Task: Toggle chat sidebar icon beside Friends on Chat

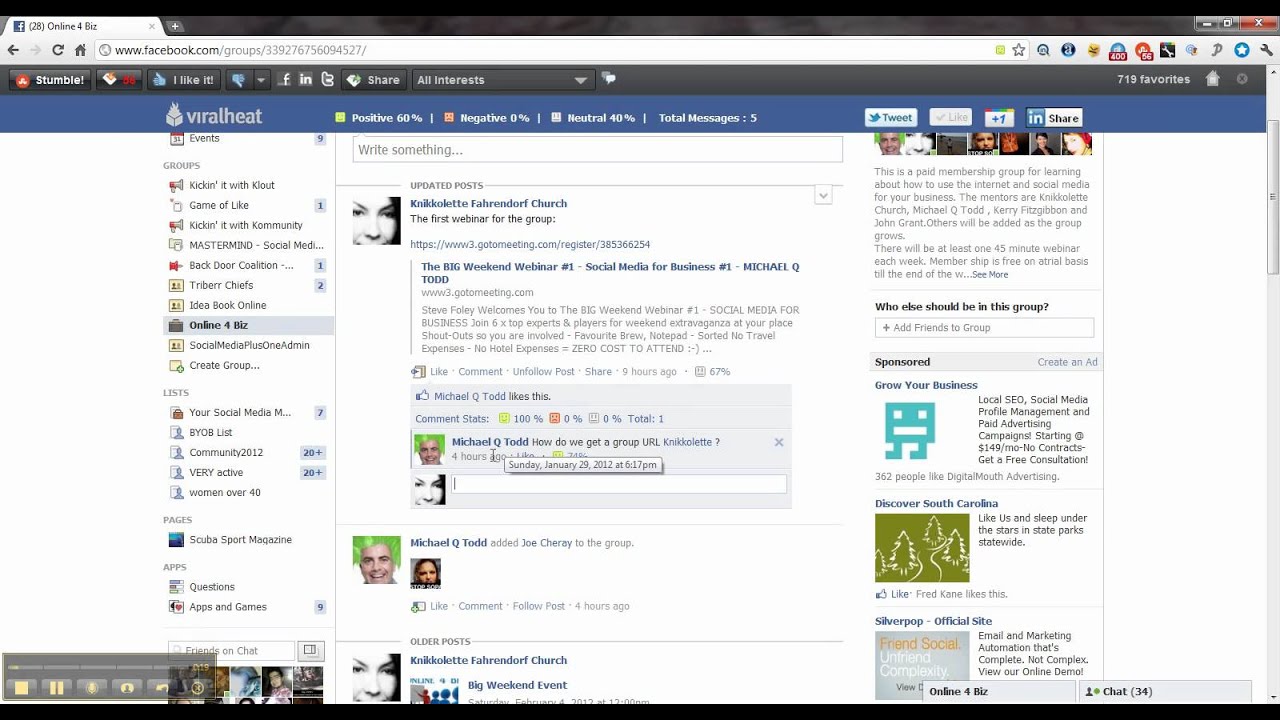Action: (x=310, y=650)
